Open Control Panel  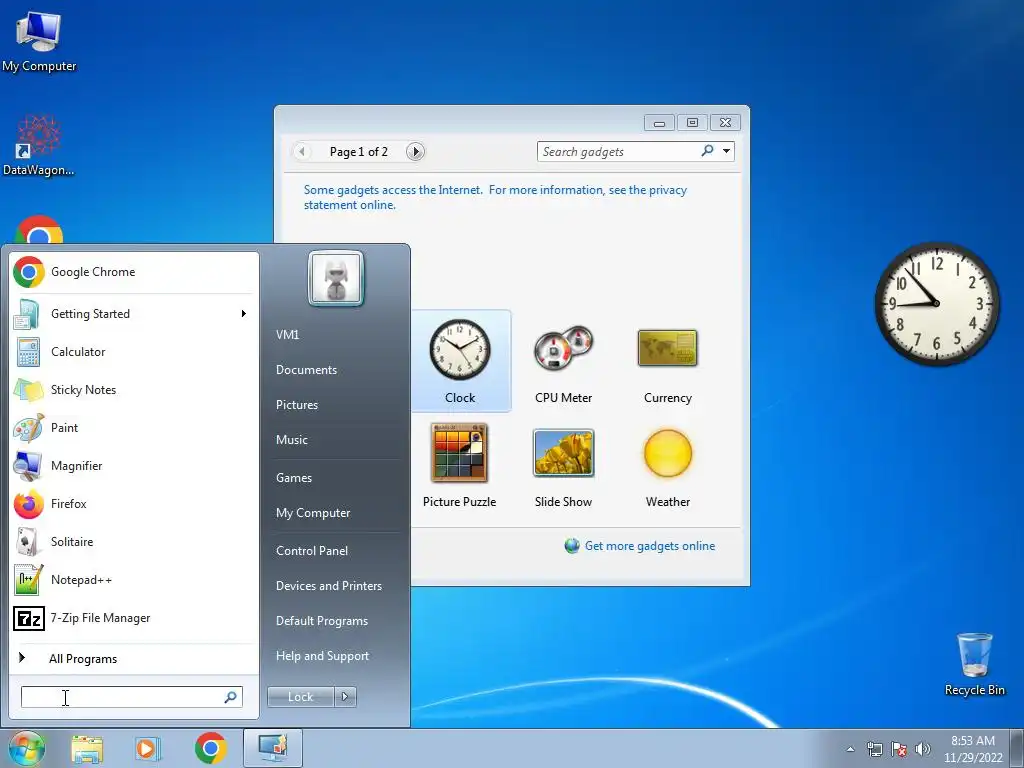[x=312, y=551]
